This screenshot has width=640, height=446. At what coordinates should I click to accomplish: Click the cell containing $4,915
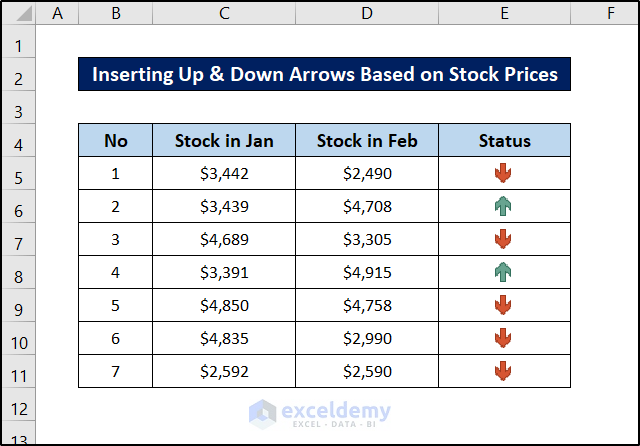pyautogui.click(x=367, y=273)
